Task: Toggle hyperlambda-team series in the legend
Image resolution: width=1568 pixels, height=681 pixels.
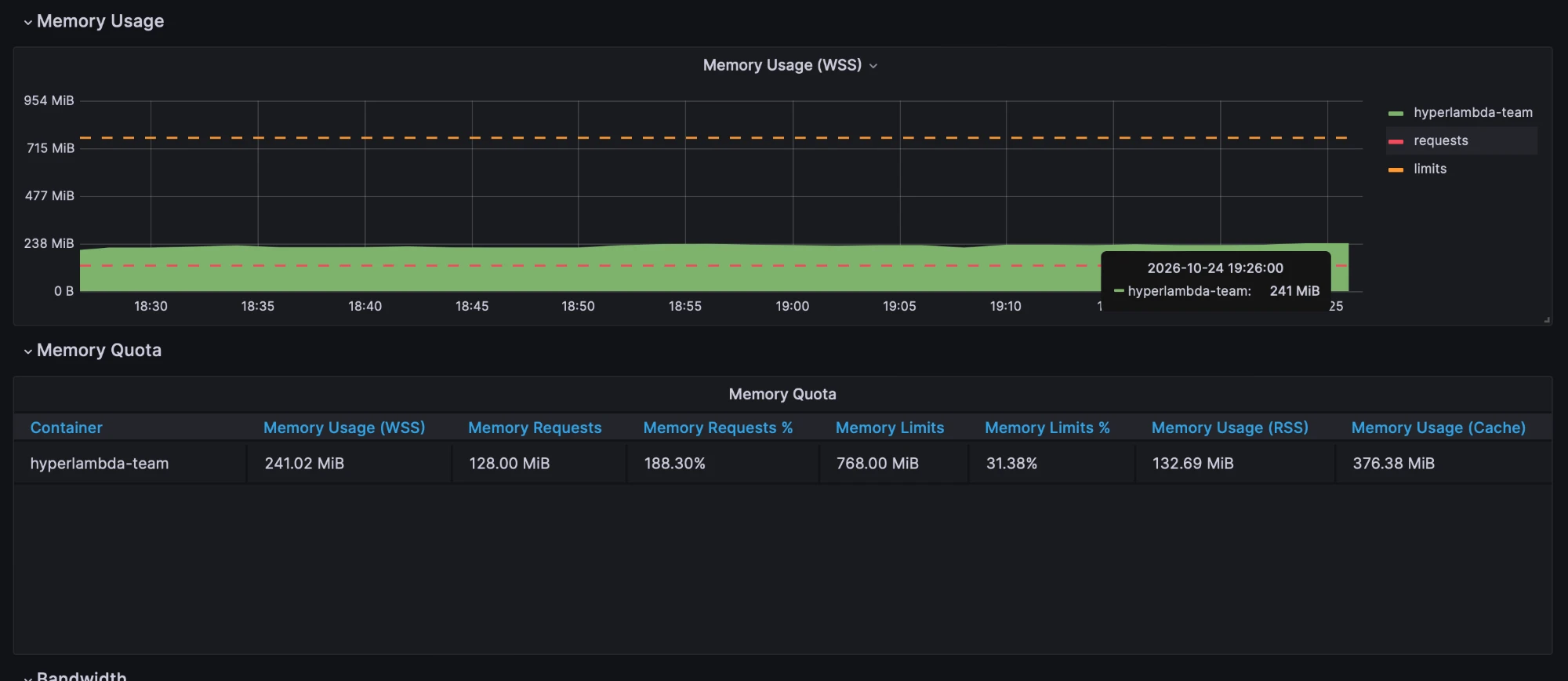Action: 1472,112
